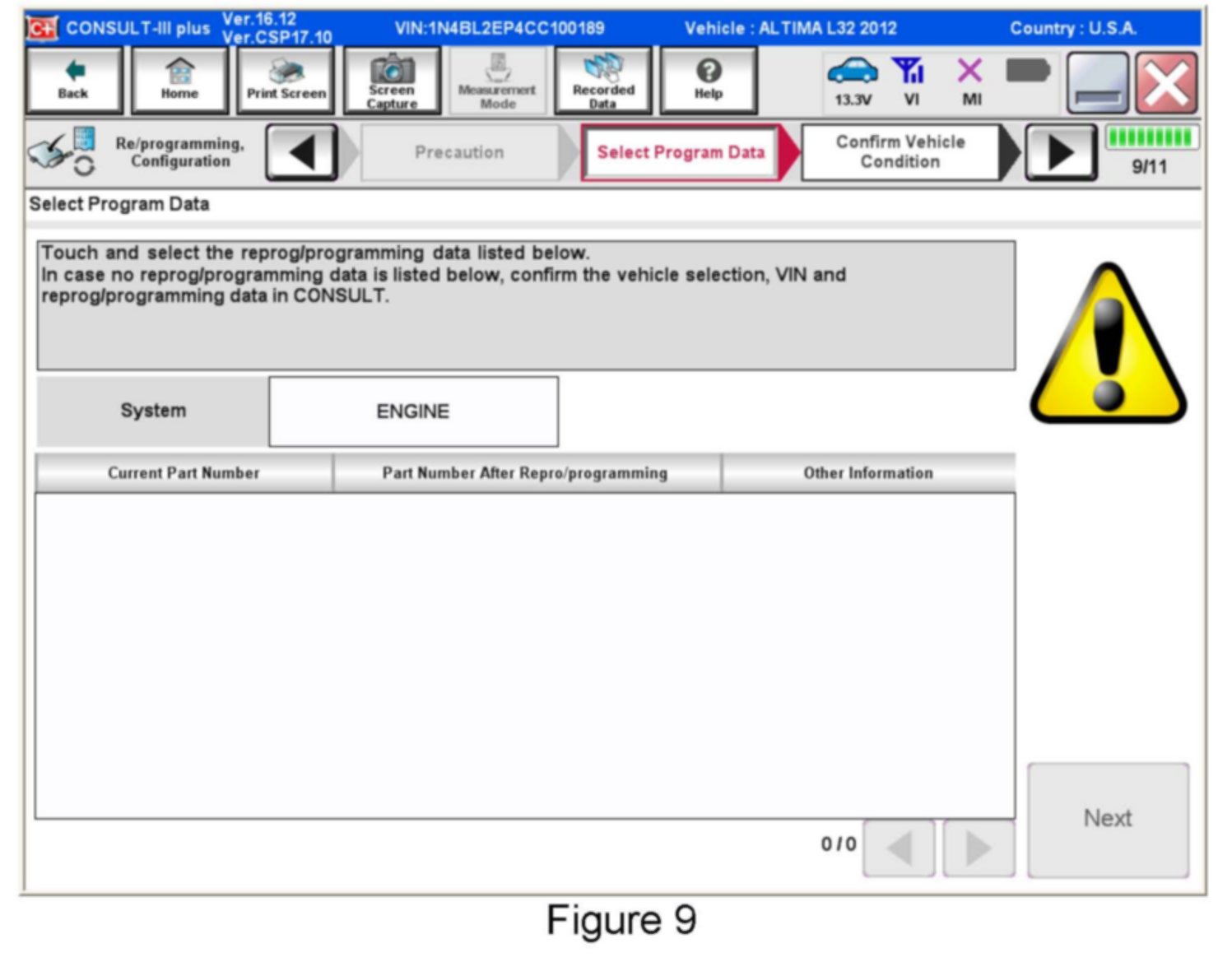Screen dimensions: 1232x962
Task: Click the 9/11 green progress bar
Action: point(1149,138)
